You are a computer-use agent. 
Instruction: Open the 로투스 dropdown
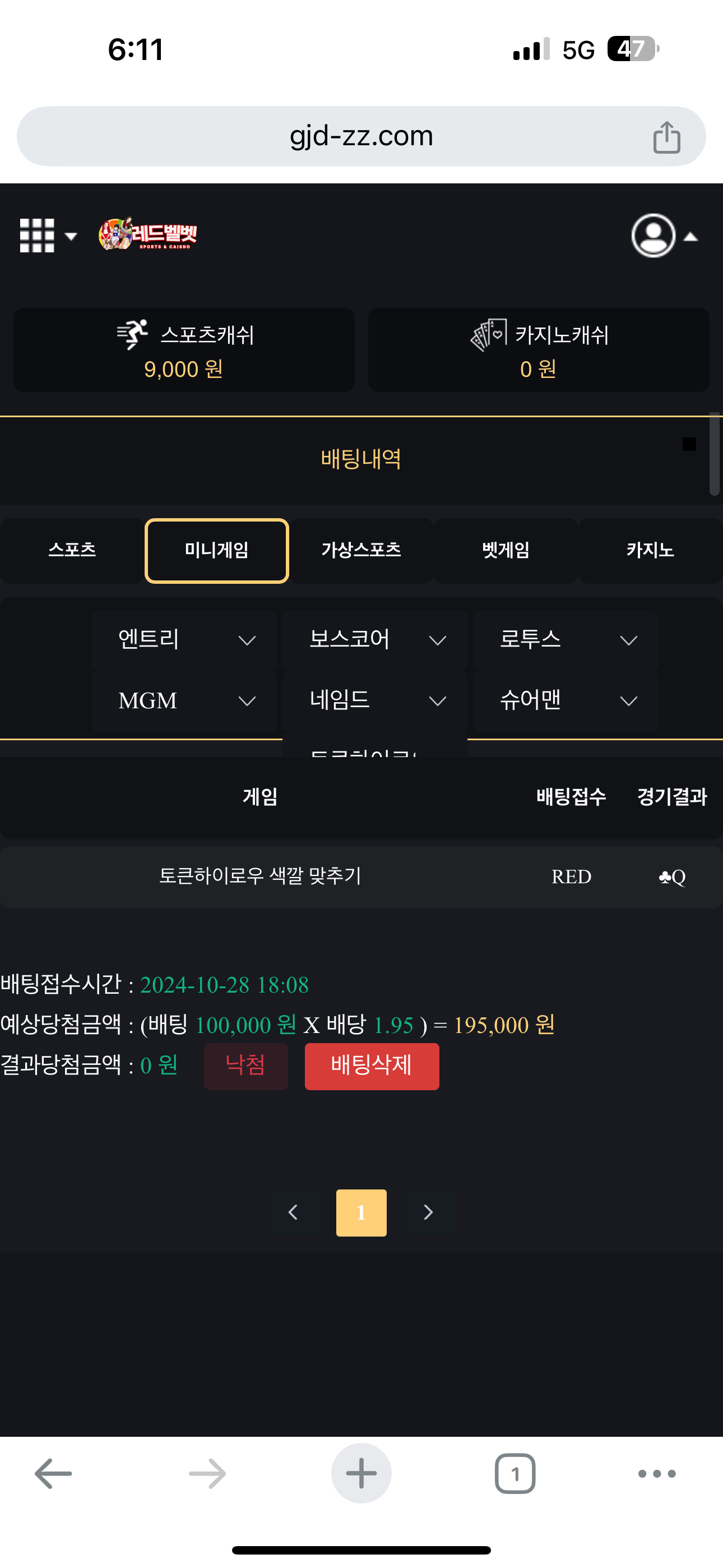pos(566,640)
